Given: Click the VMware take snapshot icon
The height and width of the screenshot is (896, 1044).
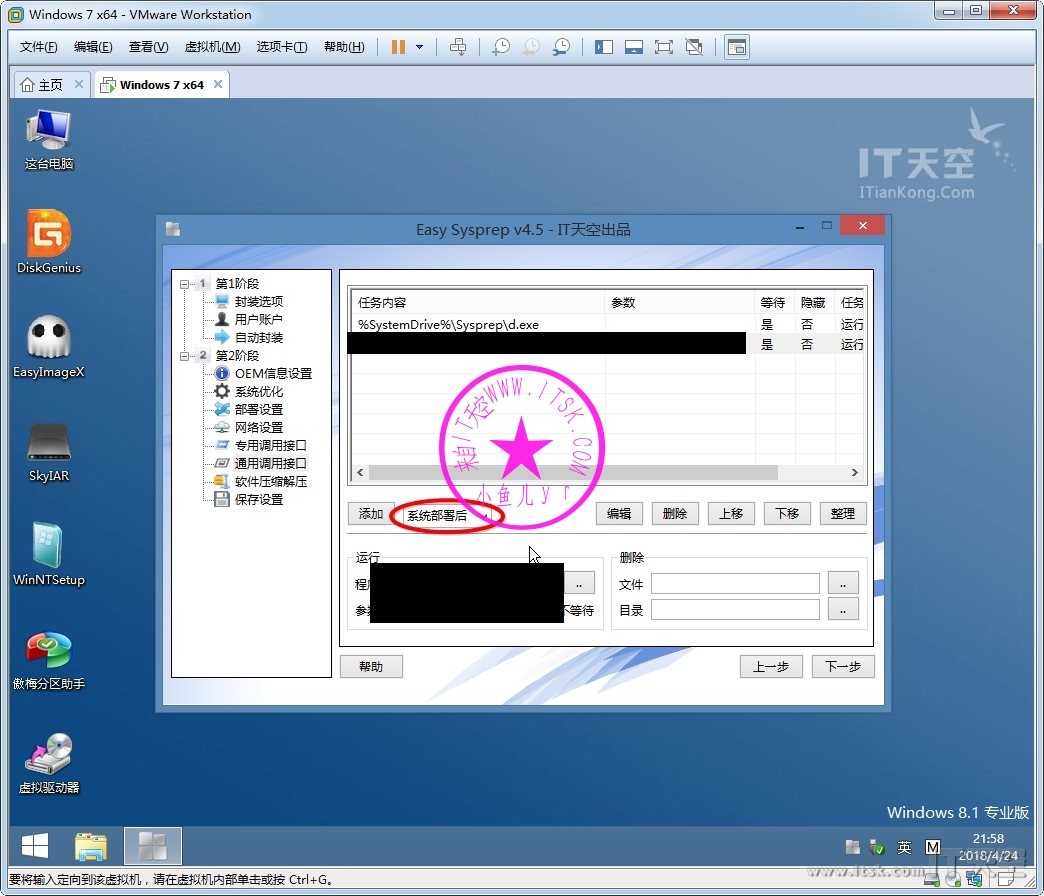Looking at the screenshot, I should [500, 47].
